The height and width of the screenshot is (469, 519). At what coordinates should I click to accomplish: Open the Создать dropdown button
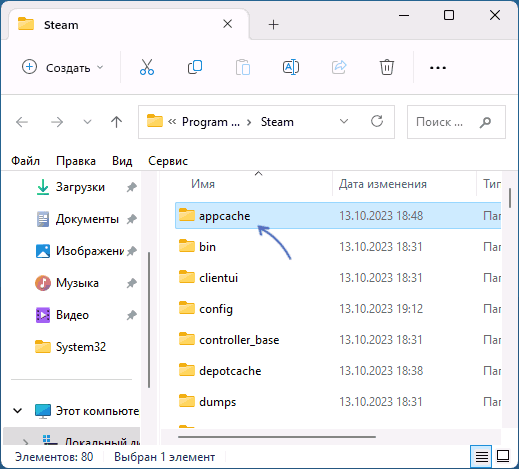pos(63,68)
